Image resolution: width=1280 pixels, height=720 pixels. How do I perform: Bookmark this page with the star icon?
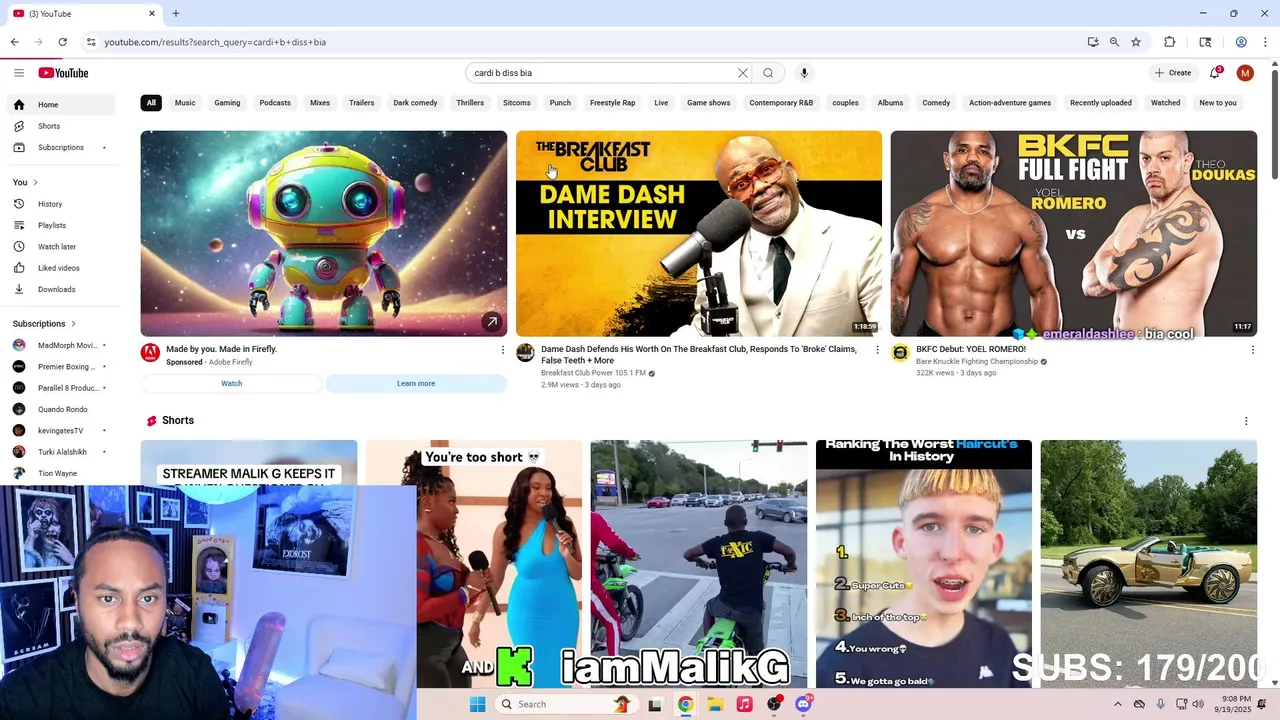1136,42
